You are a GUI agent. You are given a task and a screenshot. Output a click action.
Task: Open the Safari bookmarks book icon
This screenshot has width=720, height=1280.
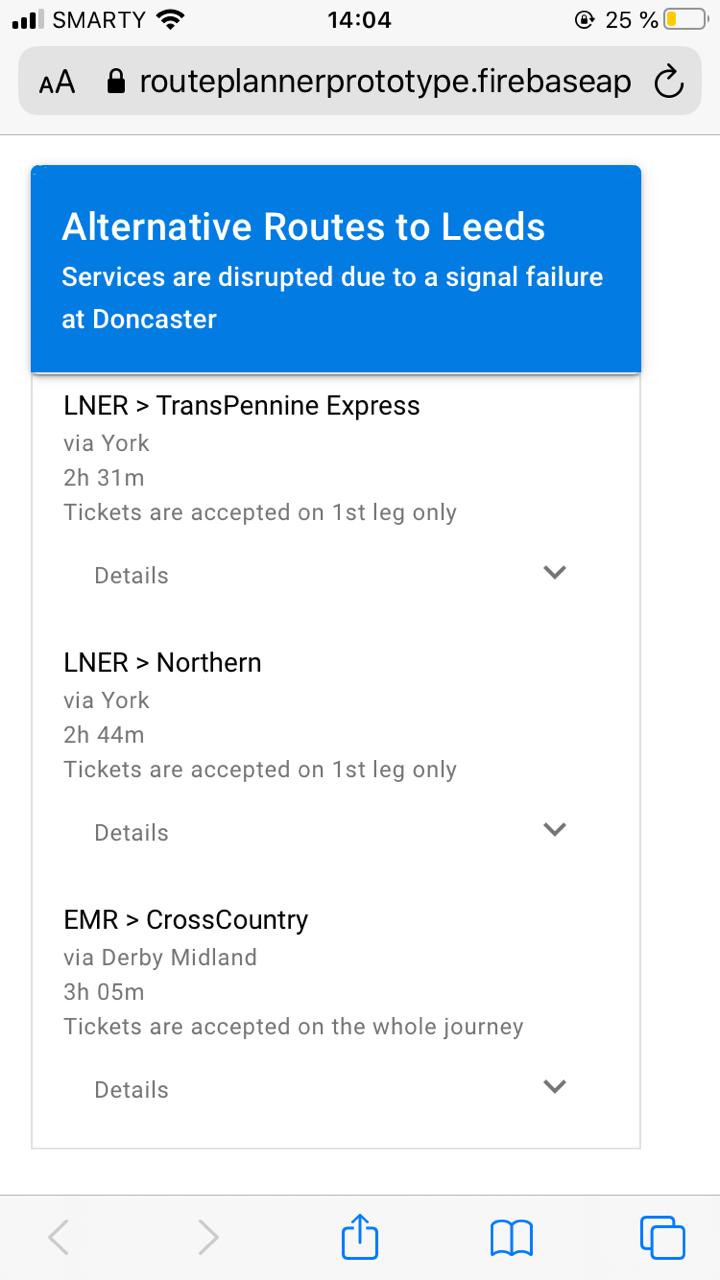click(511, 1239)
